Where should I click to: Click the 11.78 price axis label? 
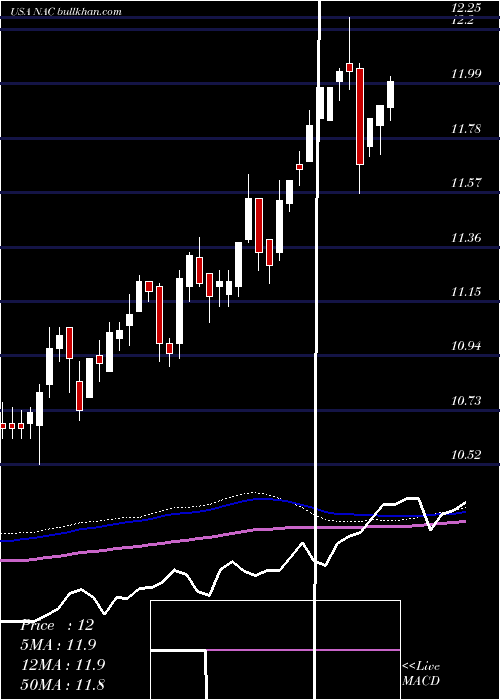466,129
